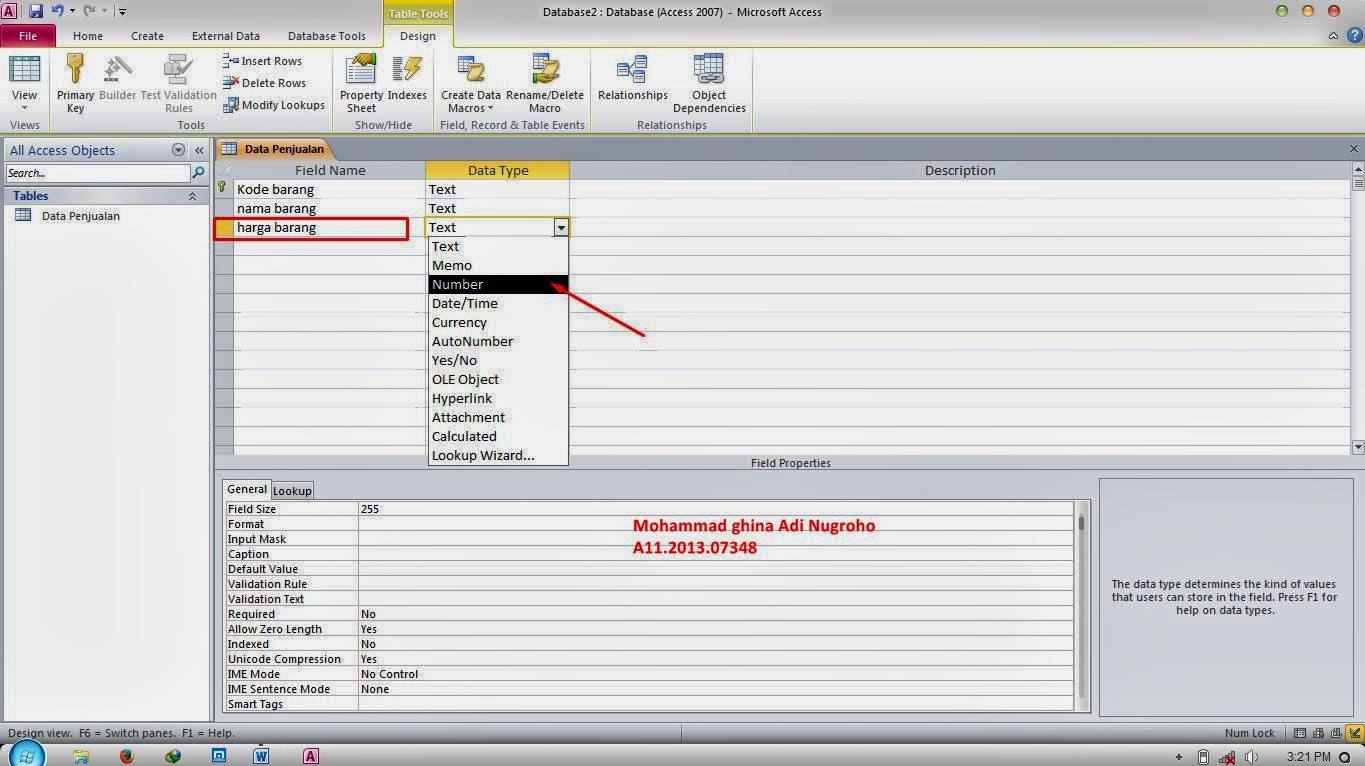Open the Windows Start button
The width and height of the screenshot is (1365, 766).
[x=27, y=755]
